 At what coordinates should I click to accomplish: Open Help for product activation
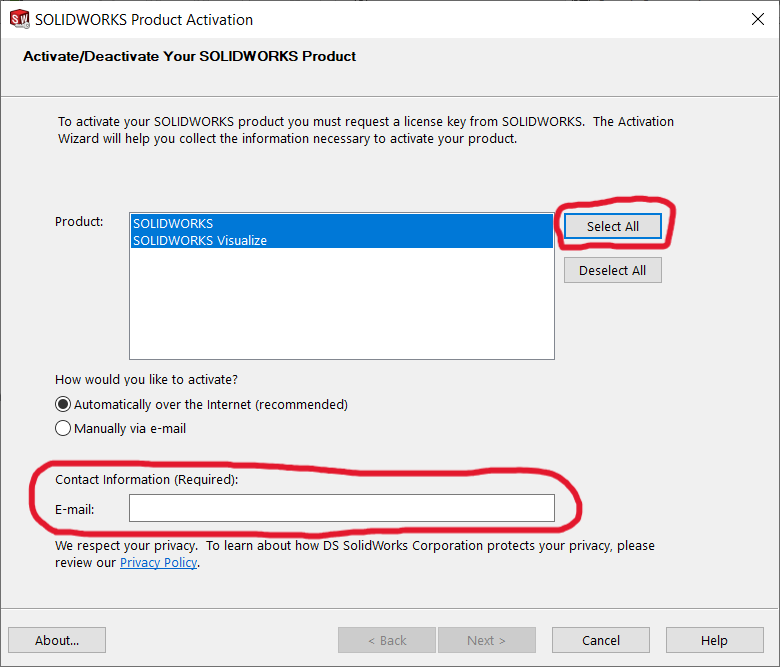[714, 640]
